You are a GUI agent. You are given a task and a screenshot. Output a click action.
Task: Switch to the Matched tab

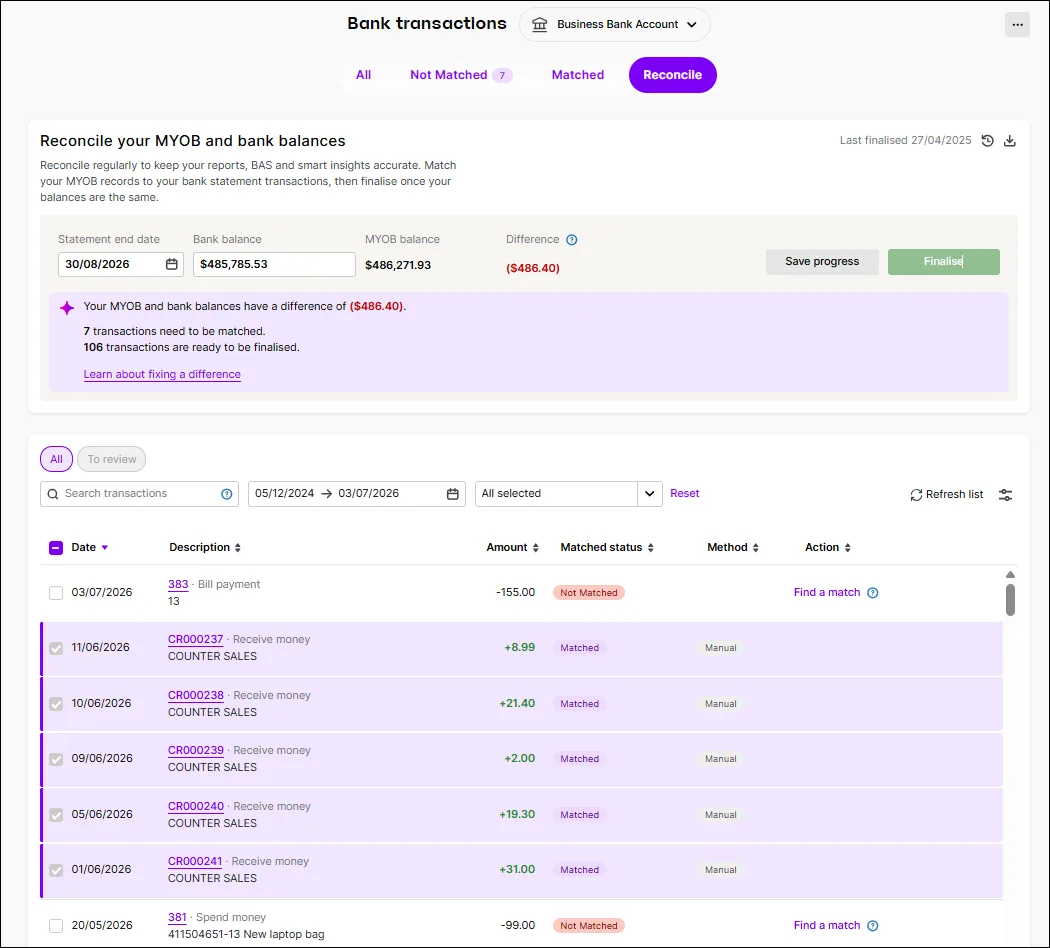(577, 75)
